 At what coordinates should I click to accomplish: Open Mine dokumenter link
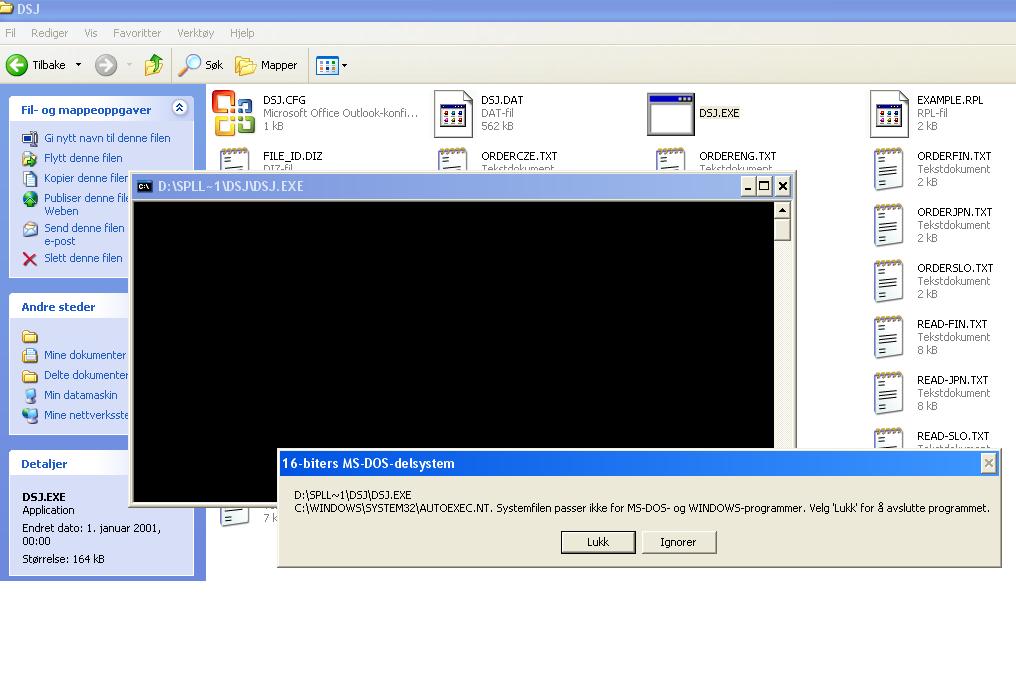85,355
